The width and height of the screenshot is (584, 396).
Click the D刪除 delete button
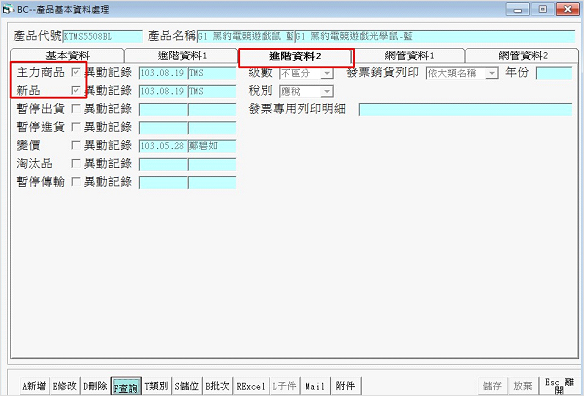point(95,386)
